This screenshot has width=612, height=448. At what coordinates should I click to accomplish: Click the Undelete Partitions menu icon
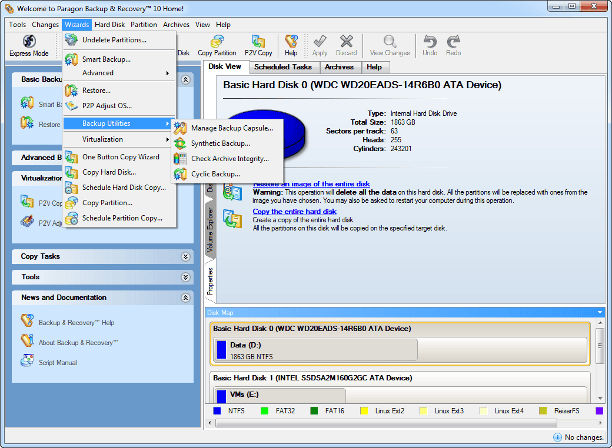pyautogui.click(x=71, y=40)
